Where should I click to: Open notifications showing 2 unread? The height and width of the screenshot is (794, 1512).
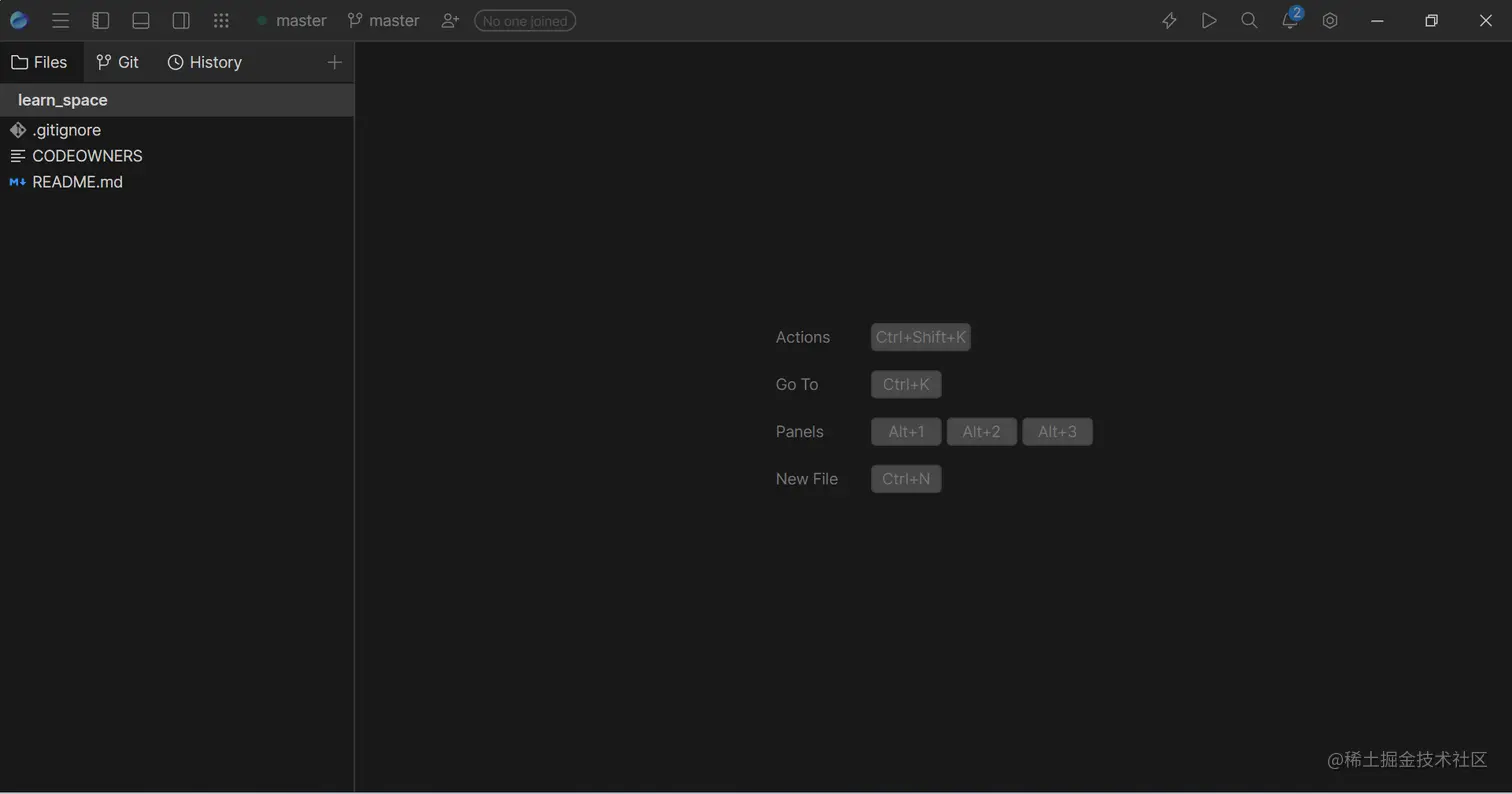pyautogui.click(x=1289, y=22)
